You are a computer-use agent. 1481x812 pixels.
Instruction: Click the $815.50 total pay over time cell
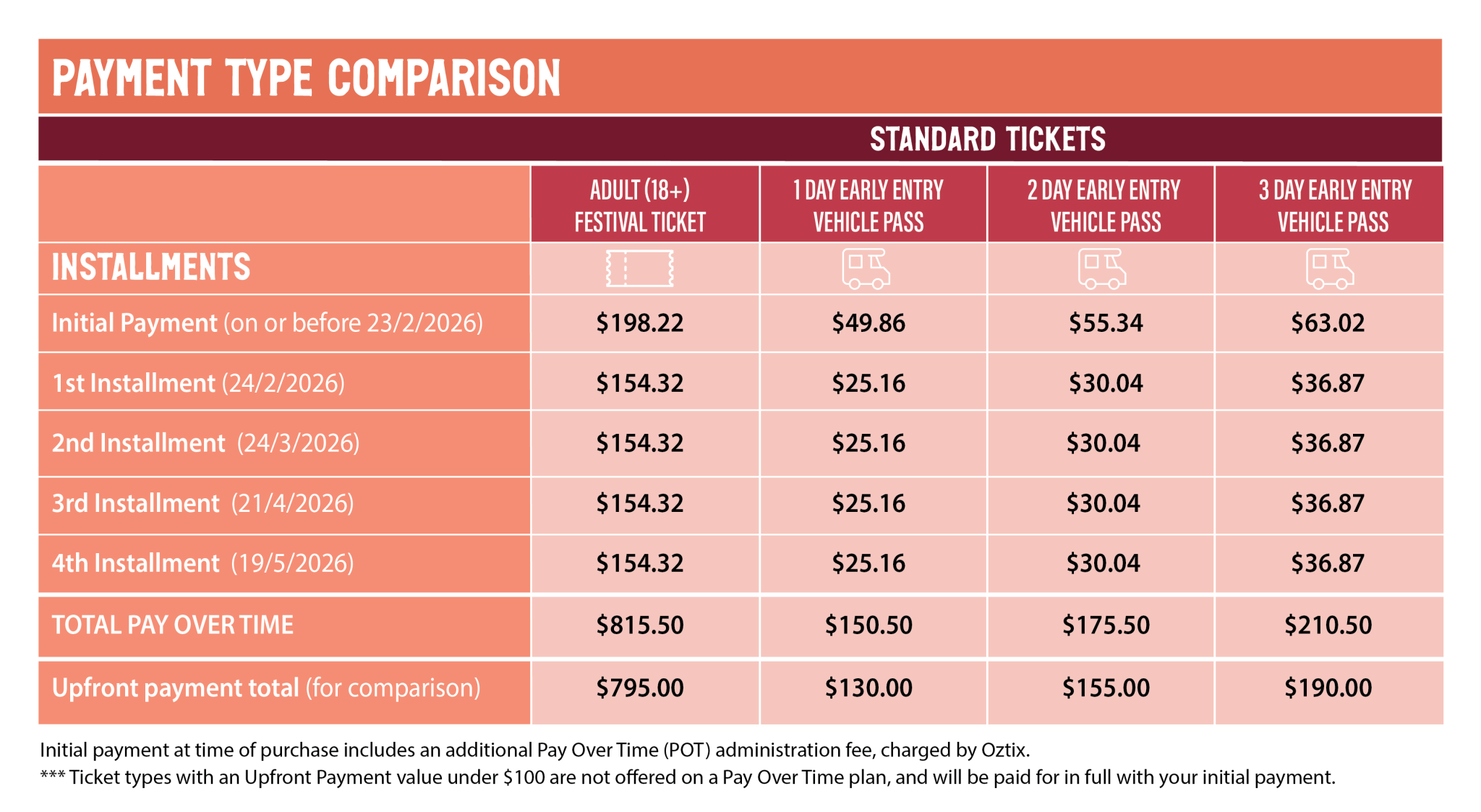pyautogui.click(x=640, y=625)
